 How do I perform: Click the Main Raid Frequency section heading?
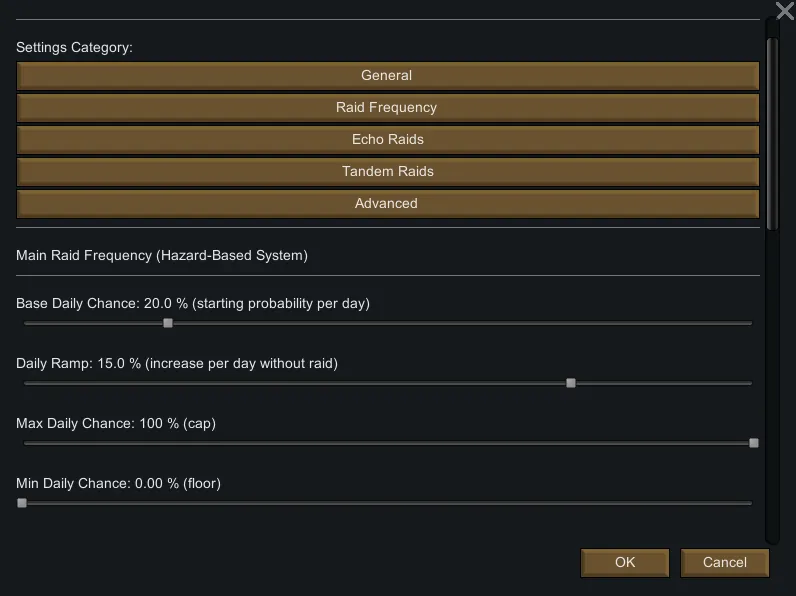tap(162, 256)
